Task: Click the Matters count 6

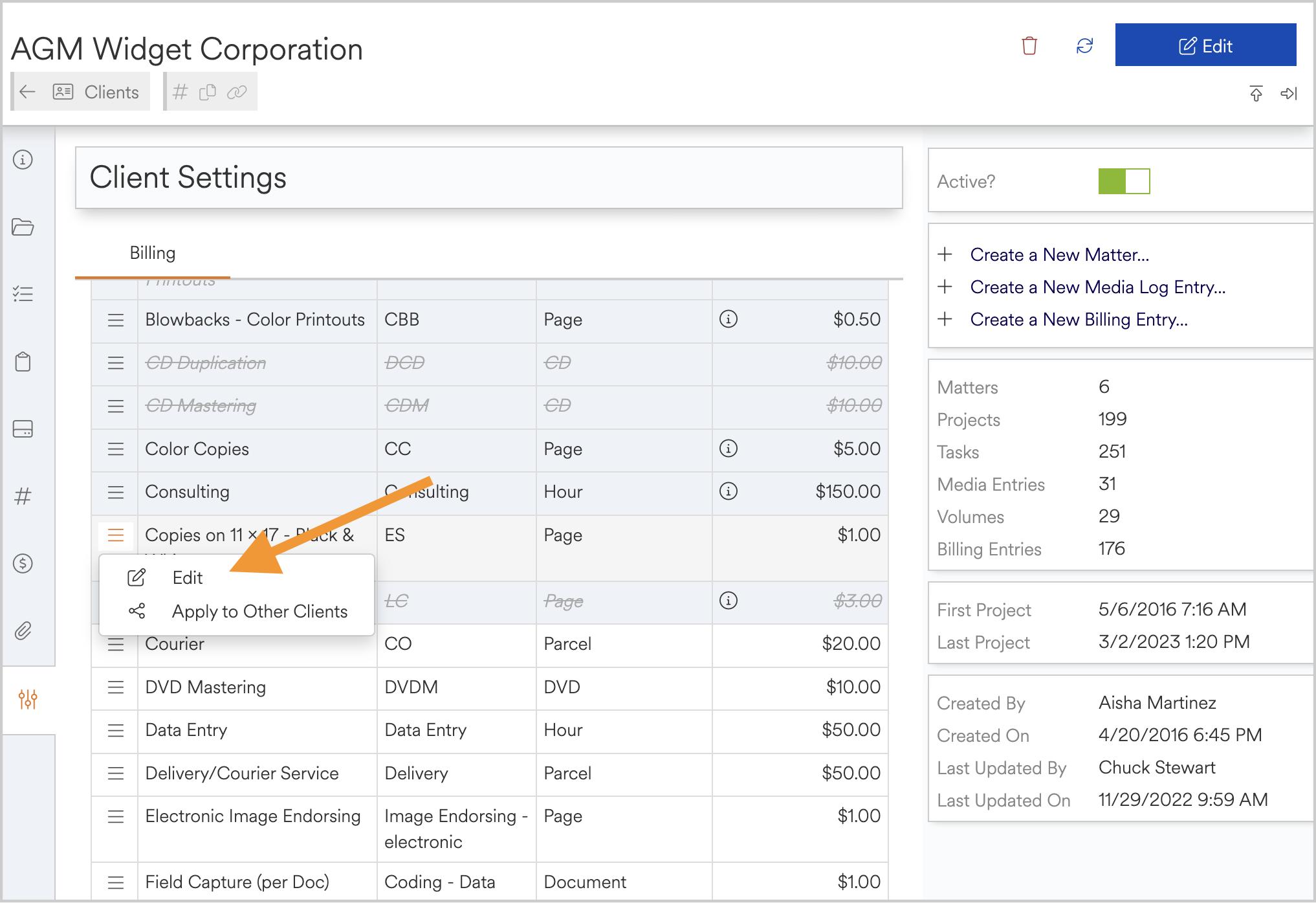Action: tap(1104, 387)
